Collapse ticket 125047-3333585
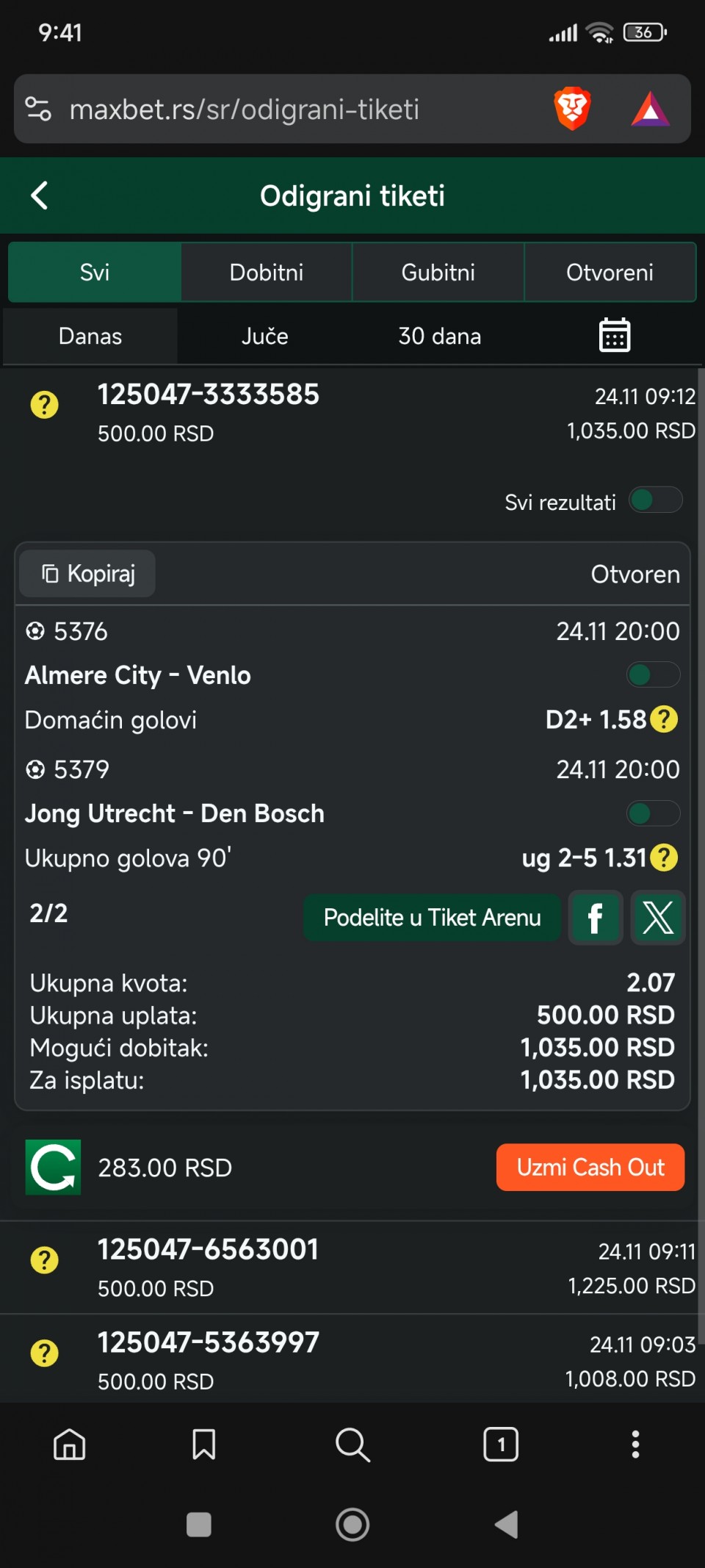Screen dimensions: 705x1568 (352, 412)
